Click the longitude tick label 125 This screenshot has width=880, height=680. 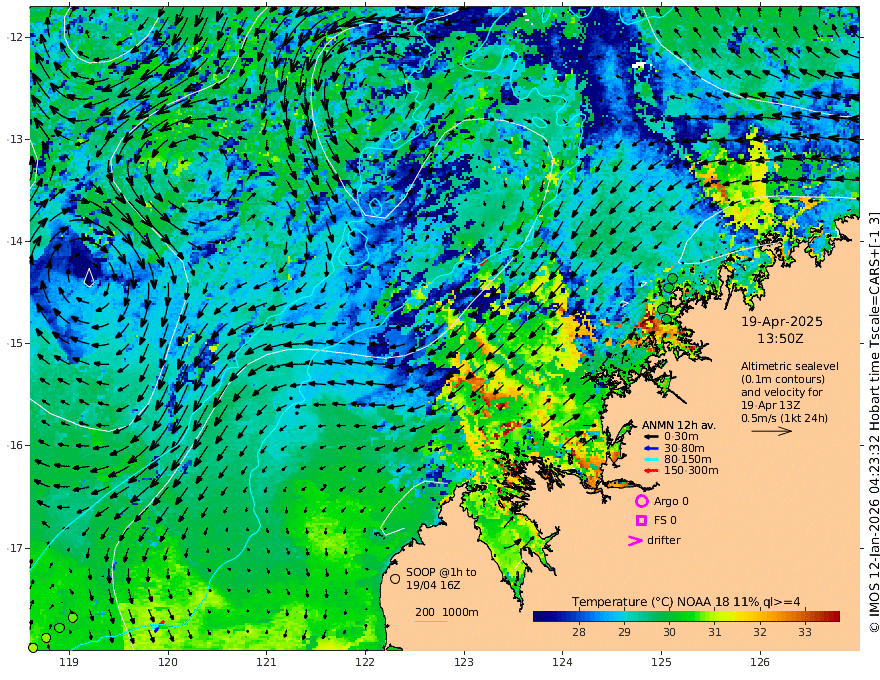661,662
